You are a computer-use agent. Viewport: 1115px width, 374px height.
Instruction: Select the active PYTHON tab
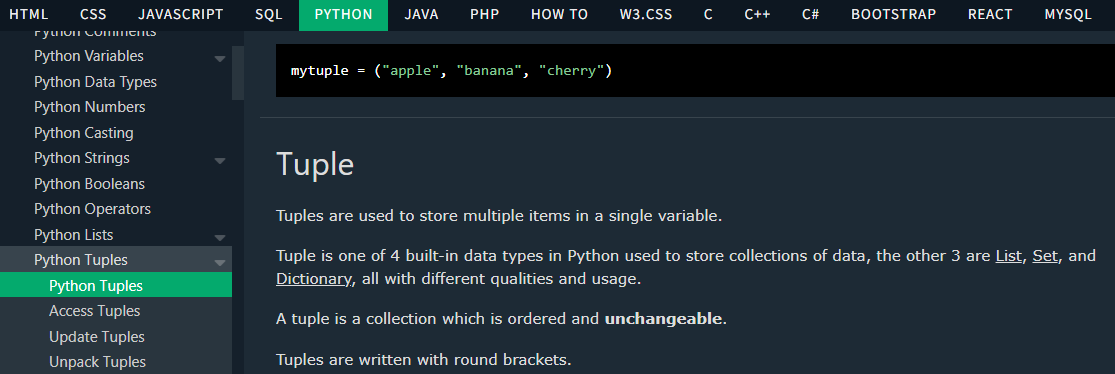tap(343, 14)
